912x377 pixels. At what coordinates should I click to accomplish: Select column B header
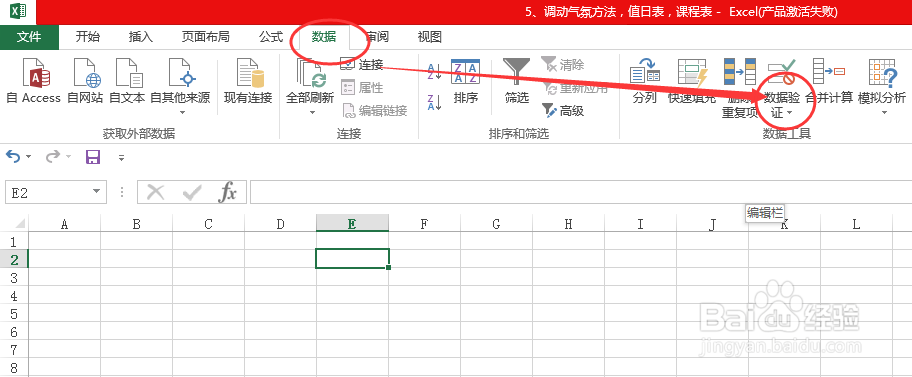point(136,224)
